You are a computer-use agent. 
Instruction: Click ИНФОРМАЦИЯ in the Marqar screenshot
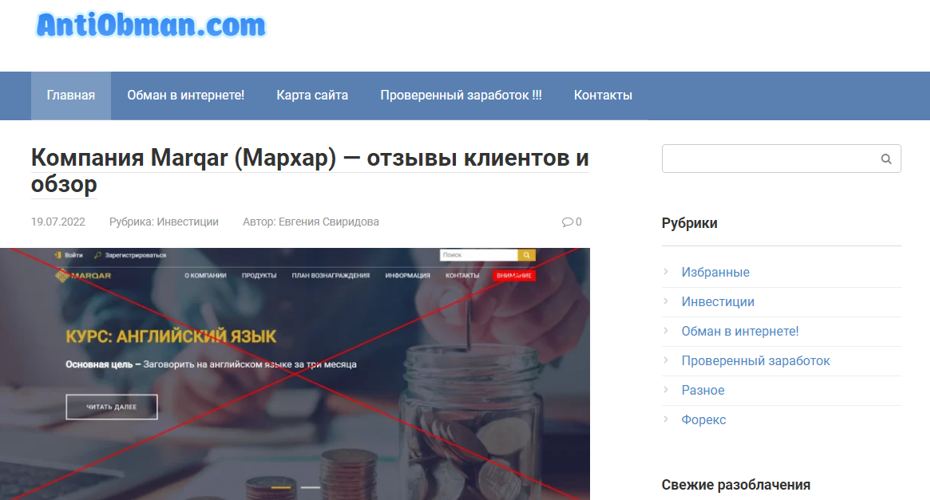click(x=407, y=275)
